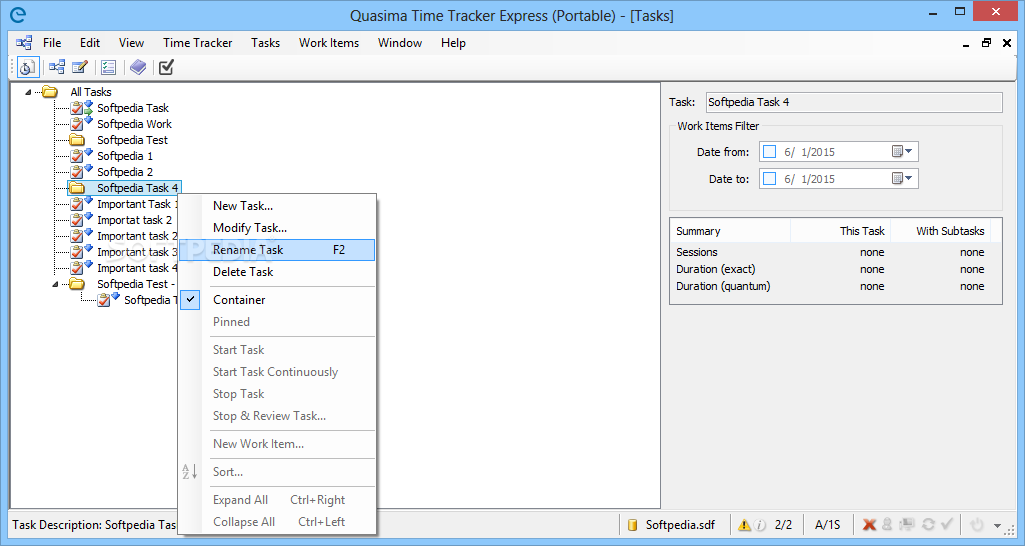Click the task icon beside Softpedia Work
The height and width of the screenshot is (546, 1025).
(x=81, y=124)
